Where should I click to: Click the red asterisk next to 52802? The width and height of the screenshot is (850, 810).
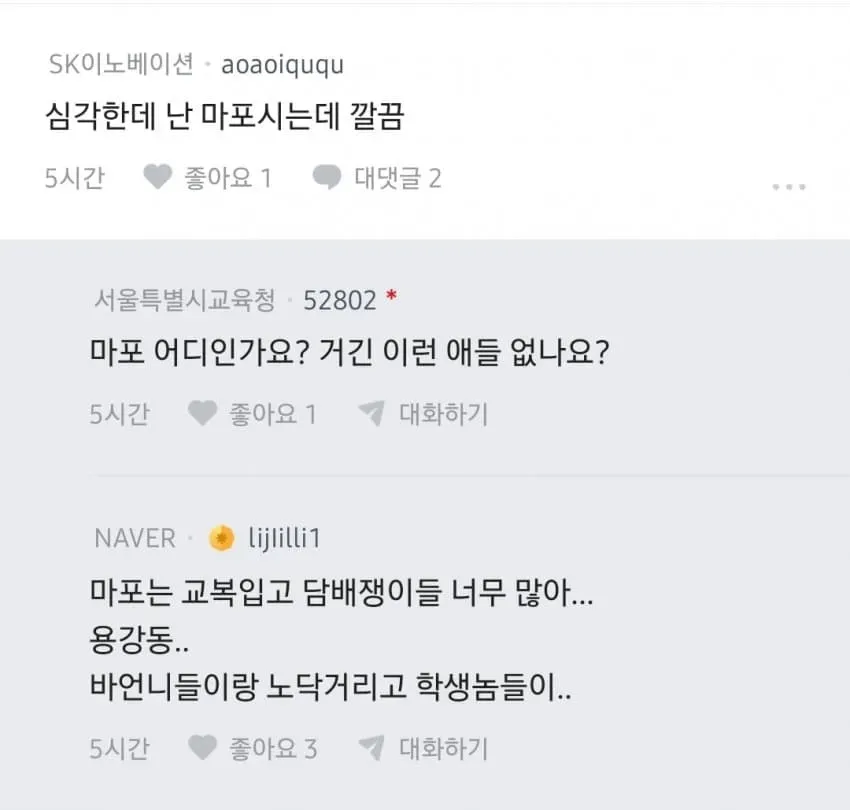[x=391, y=295]
